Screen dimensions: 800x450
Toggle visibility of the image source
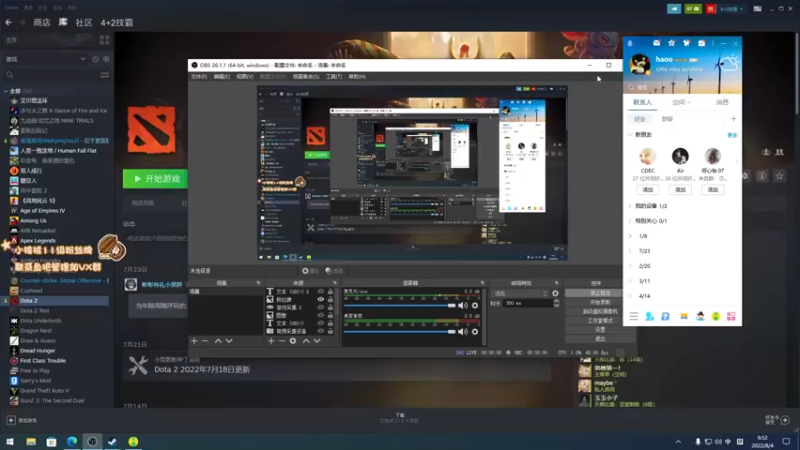pos(320,315)
